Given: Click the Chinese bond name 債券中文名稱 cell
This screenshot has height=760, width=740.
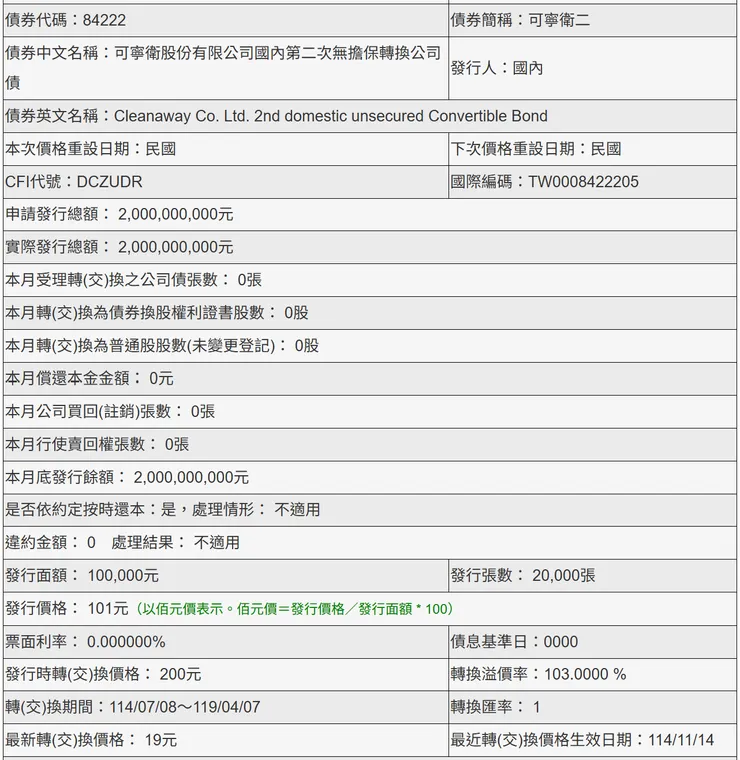Looking at the screenshot, I should tap(226, 68).
